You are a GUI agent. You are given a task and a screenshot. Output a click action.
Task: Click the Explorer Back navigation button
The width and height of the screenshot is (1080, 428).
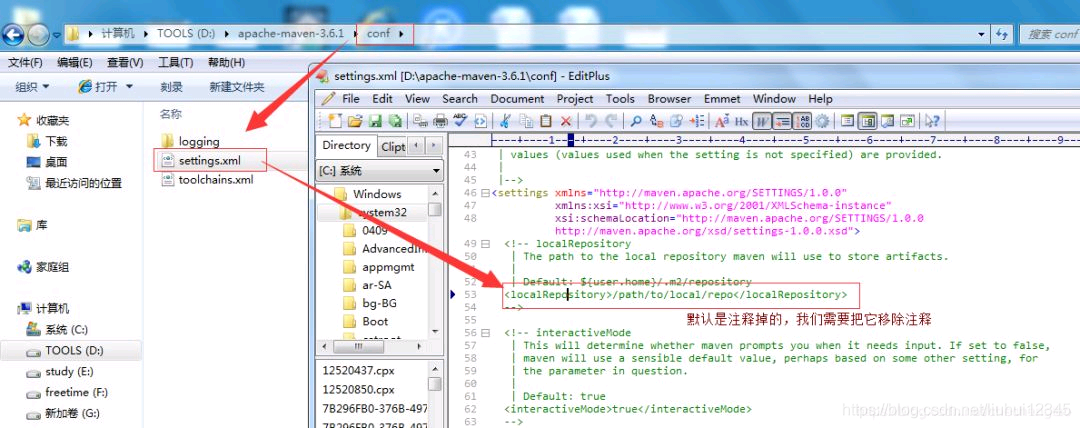pyautogui.click(x=14, y=33)
